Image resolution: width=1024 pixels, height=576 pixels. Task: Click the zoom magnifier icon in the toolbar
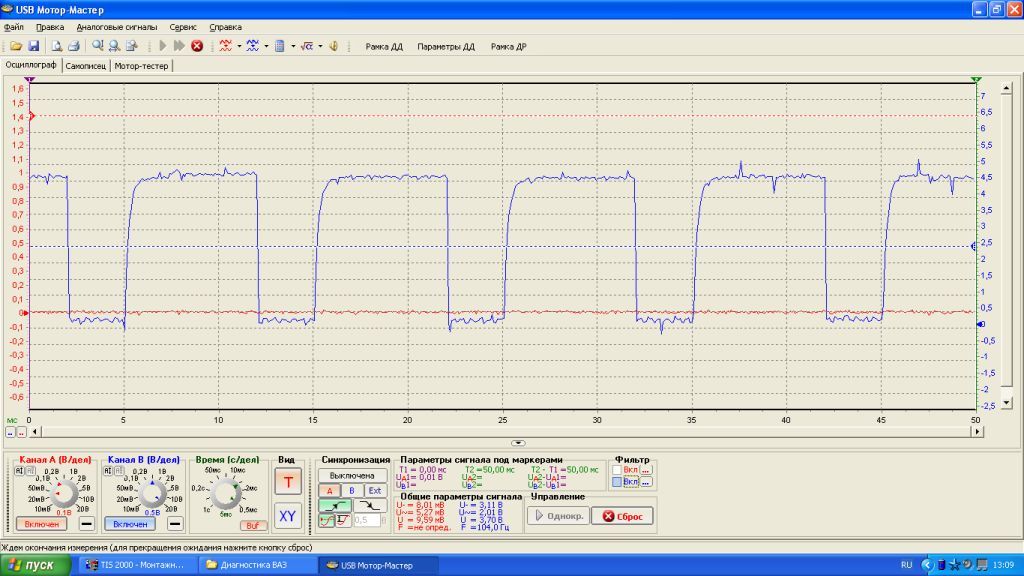tap(97, 46)
